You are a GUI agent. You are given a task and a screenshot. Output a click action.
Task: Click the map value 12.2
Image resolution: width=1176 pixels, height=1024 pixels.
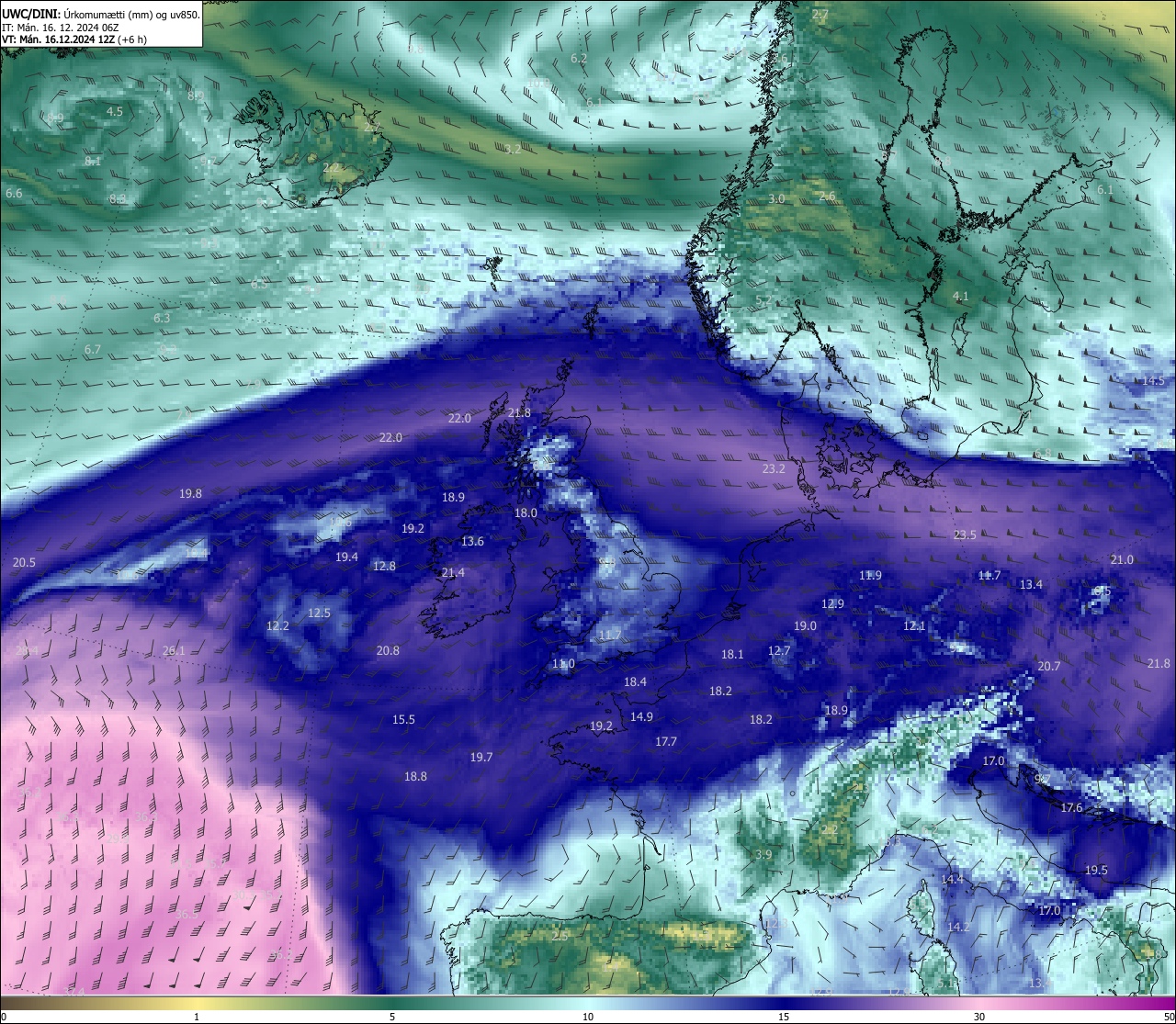pyautogui.click(x=277, y=625)
